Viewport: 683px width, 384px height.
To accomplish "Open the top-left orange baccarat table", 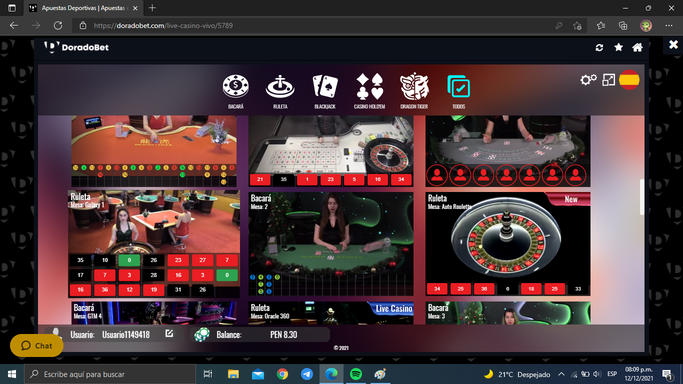I will click(154, 151).
